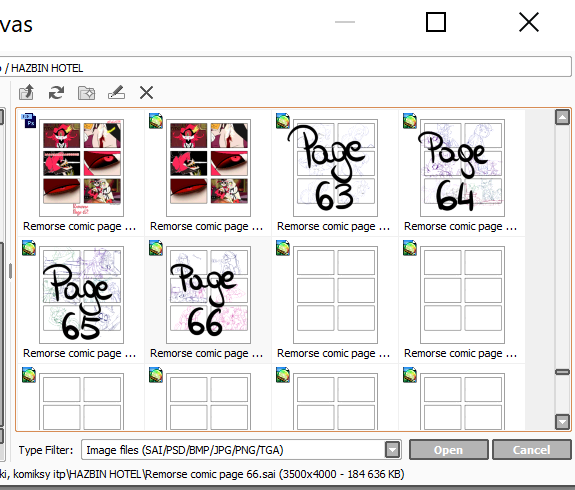
Task: Click the scrollbar down arrow
Action: pos(562,422)
